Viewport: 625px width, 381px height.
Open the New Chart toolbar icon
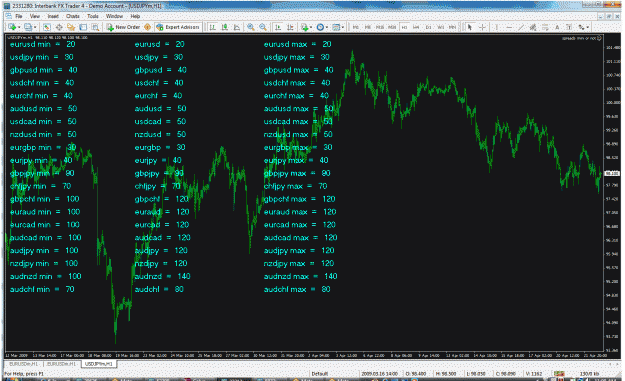(x=12, y=27)
